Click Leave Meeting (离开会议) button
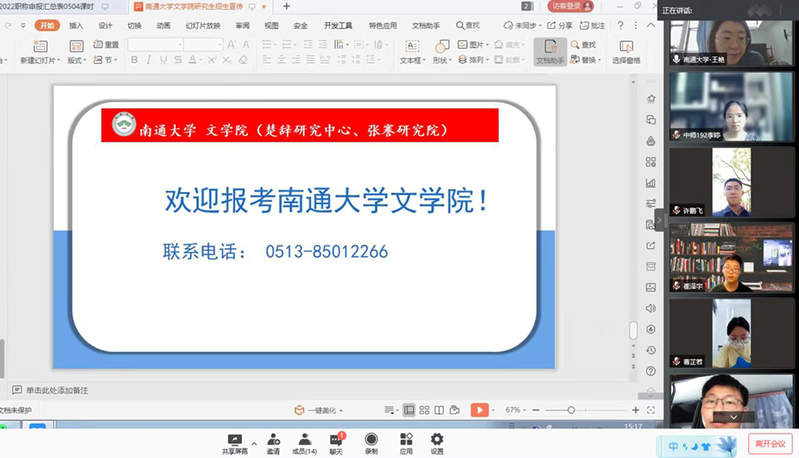Image resolution: width=799 pixels, height=458 pixels. [770, 444]
